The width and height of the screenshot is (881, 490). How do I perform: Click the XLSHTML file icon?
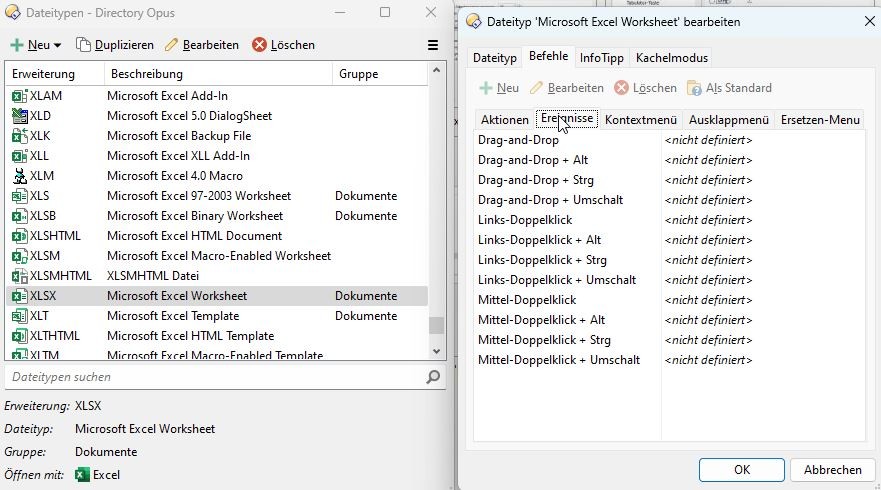tap(20, 236)
